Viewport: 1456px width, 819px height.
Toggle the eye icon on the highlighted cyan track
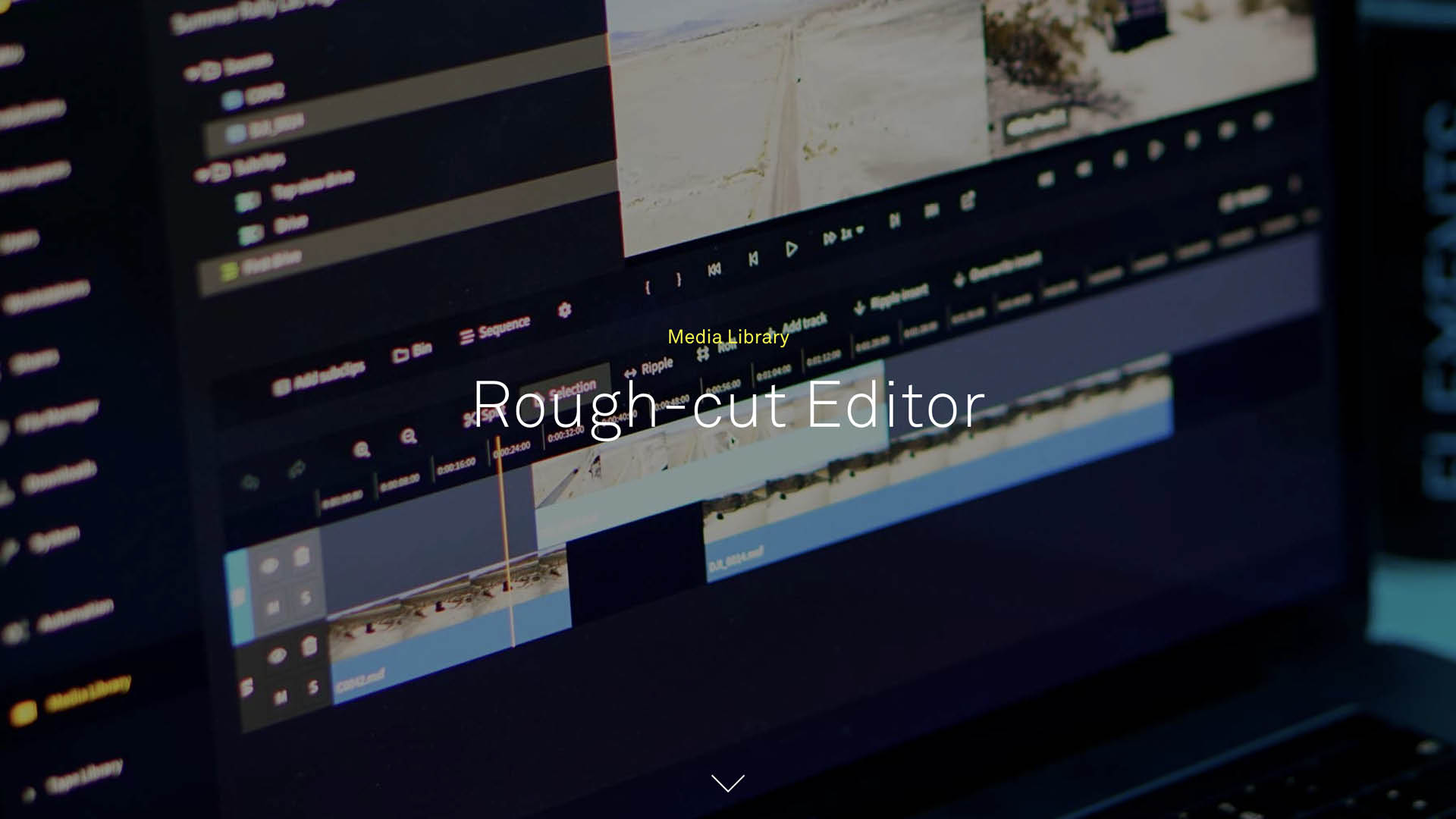pos(268,566)
